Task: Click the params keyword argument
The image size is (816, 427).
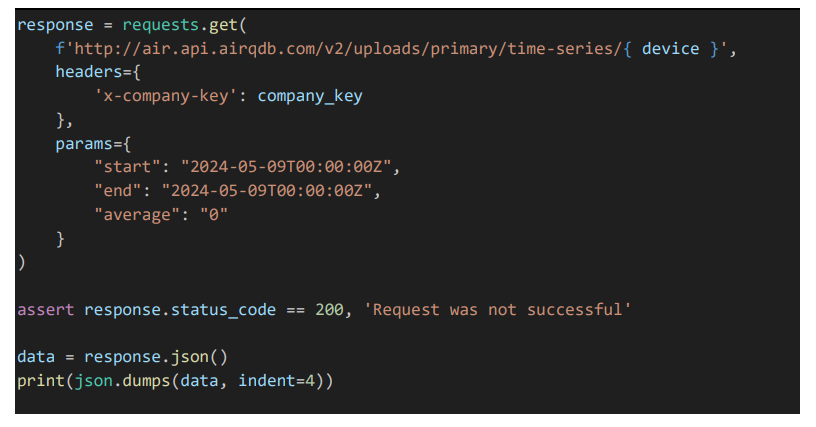Action: coord(85,144)
